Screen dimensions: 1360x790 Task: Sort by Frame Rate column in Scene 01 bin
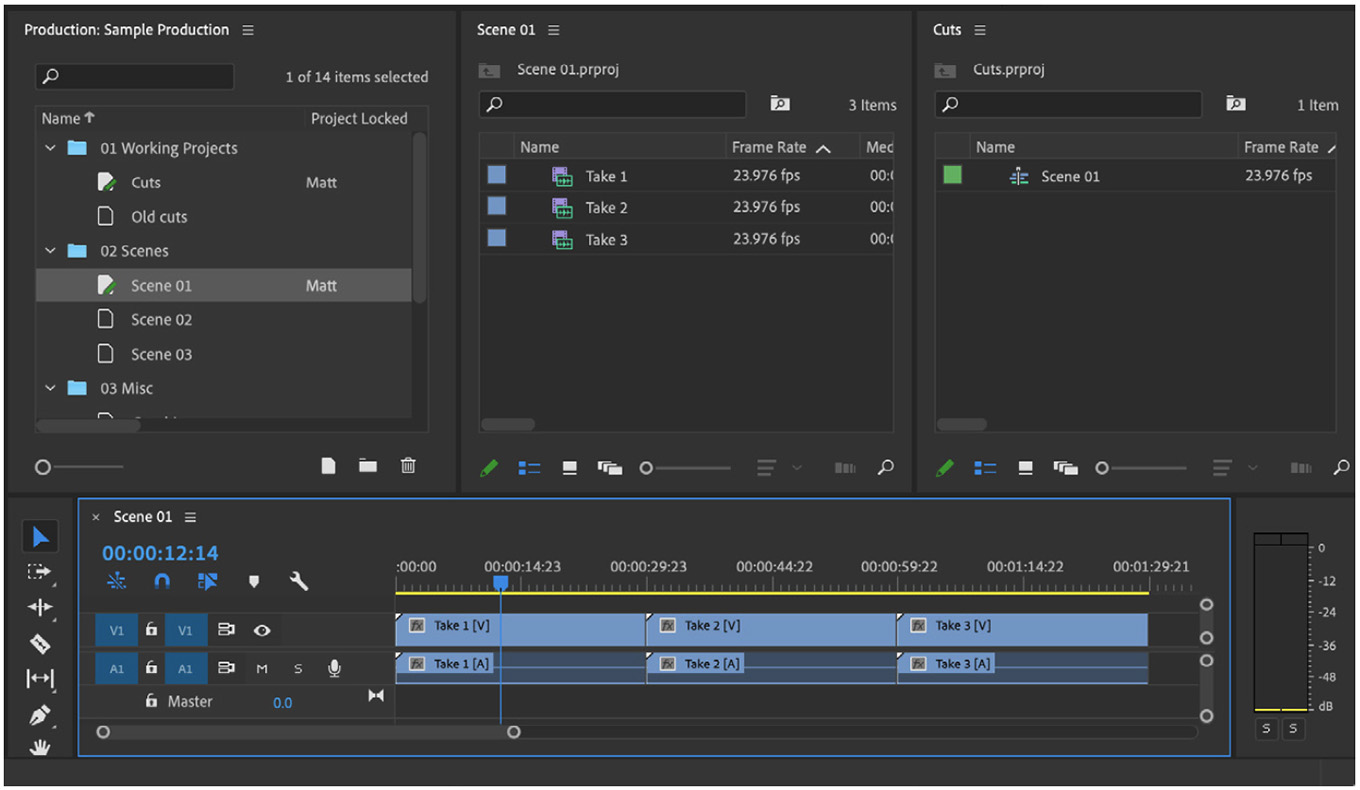768,147
